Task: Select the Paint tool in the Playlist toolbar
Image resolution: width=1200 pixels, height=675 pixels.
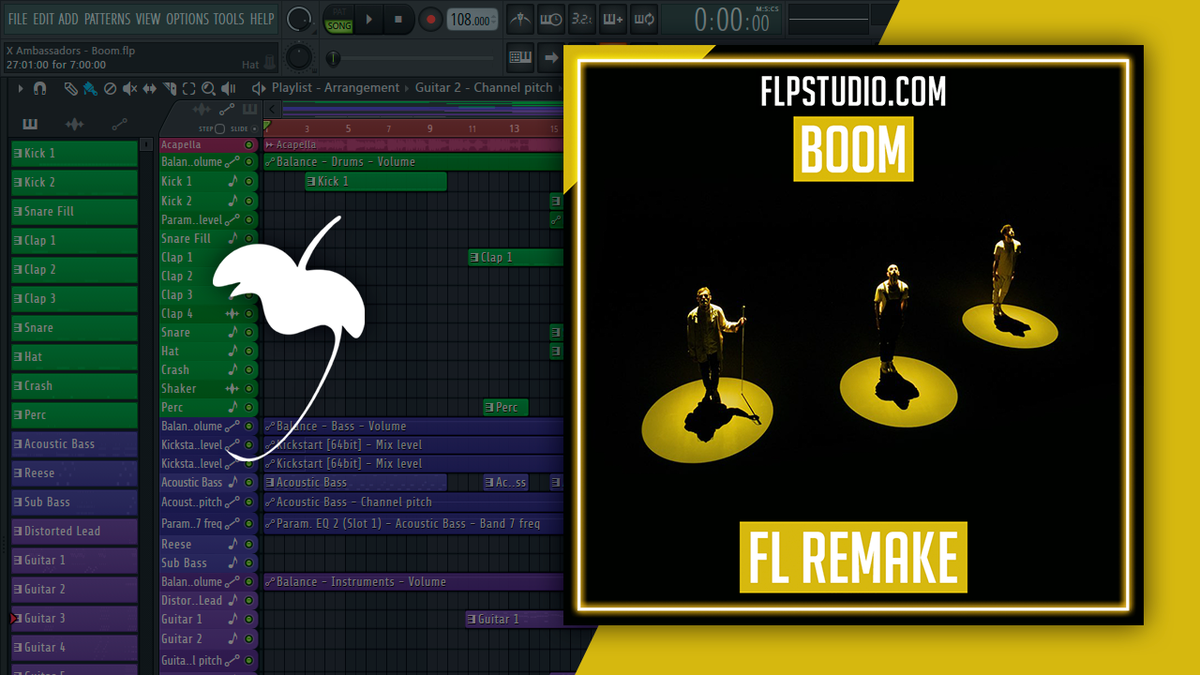Action: 90,88
